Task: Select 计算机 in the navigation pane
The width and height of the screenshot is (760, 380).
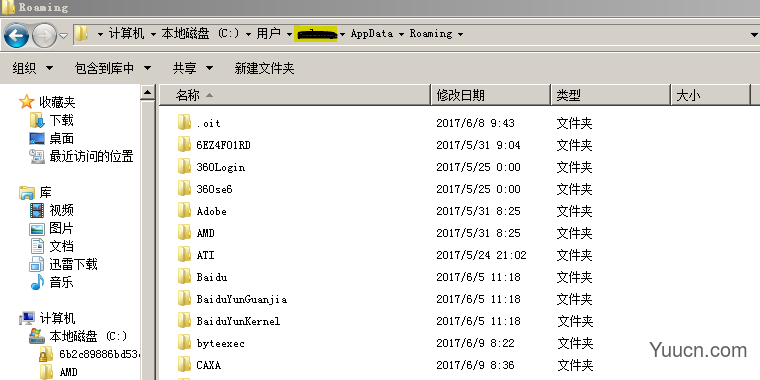Action: point(57,318)
